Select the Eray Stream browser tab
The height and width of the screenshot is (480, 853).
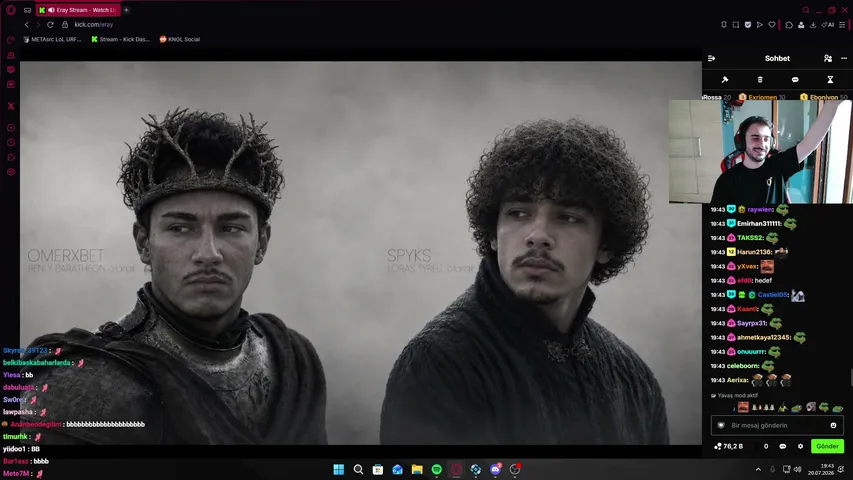tap(79, 10)
